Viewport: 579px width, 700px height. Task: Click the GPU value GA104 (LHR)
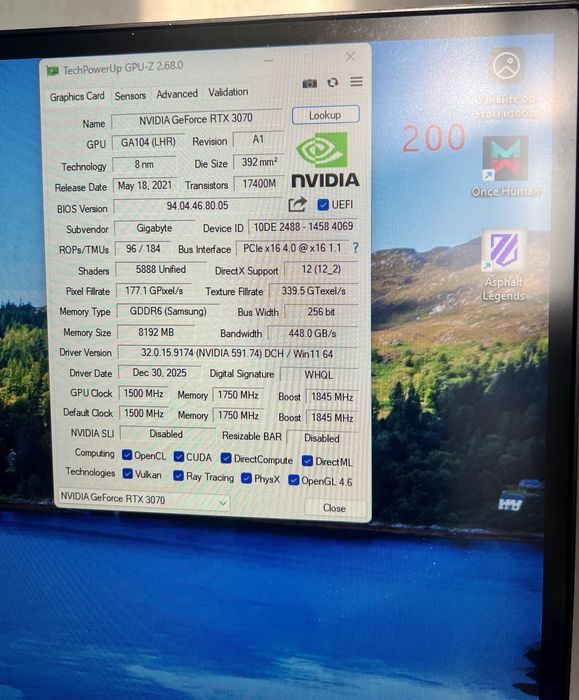coord(148,142)
